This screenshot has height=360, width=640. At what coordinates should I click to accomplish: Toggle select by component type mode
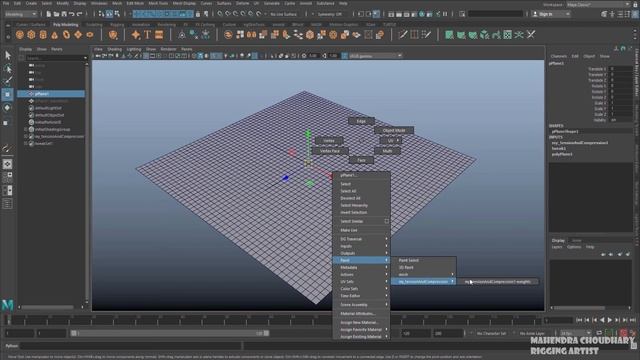pyautogui.click(x=118, y=14)
